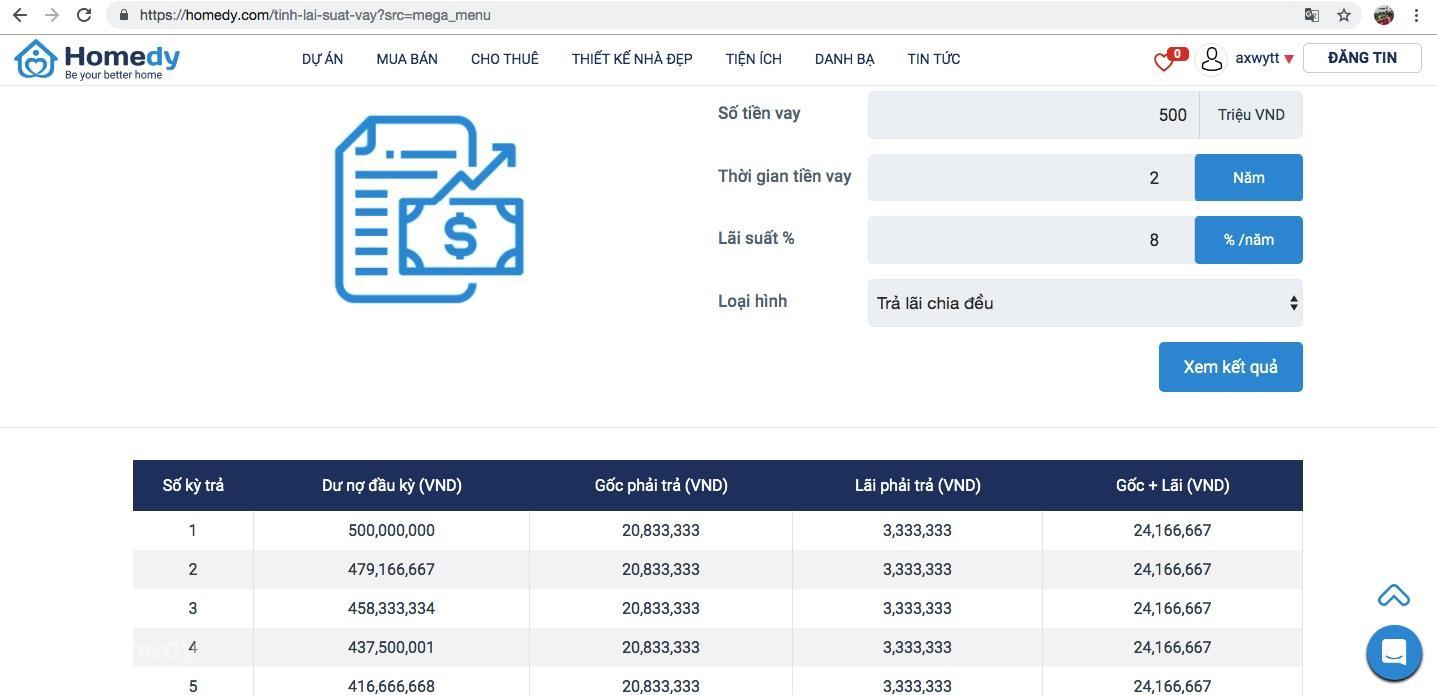Toggle the Năm time unit button
1437x695 pixels.
(x=1248, y=177)
